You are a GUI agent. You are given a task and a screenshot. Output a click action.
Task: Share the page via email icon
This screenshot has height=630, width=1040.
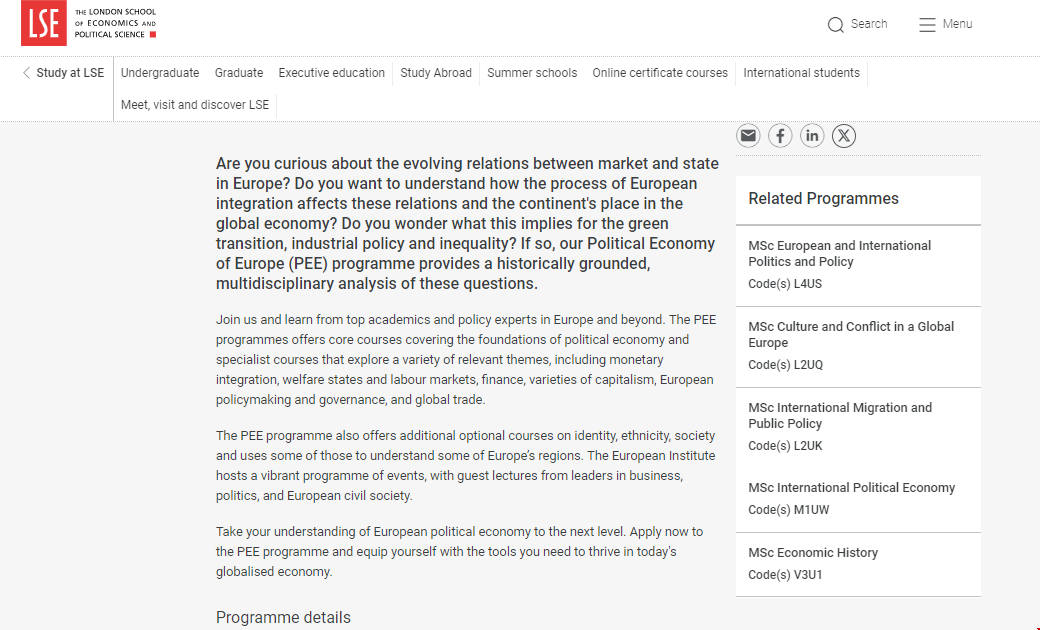click(x=748, y=136)
